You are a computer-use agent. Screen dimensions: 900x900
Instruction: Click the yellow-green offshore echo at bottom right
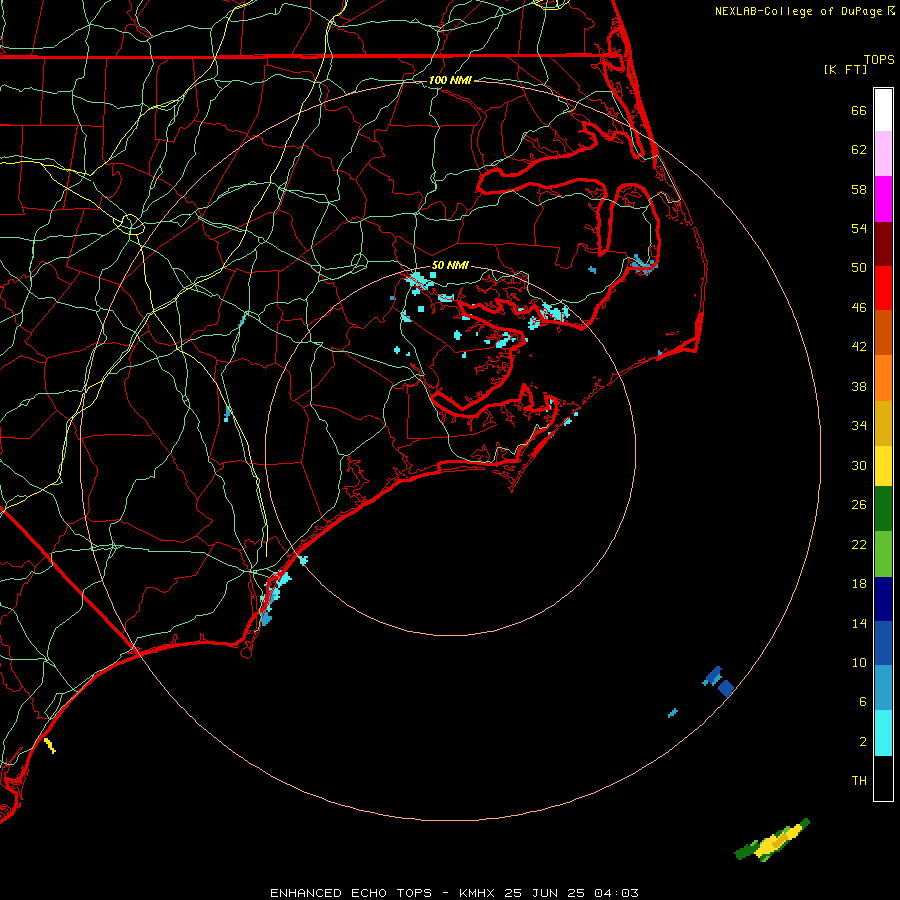(x=773, y=840)
